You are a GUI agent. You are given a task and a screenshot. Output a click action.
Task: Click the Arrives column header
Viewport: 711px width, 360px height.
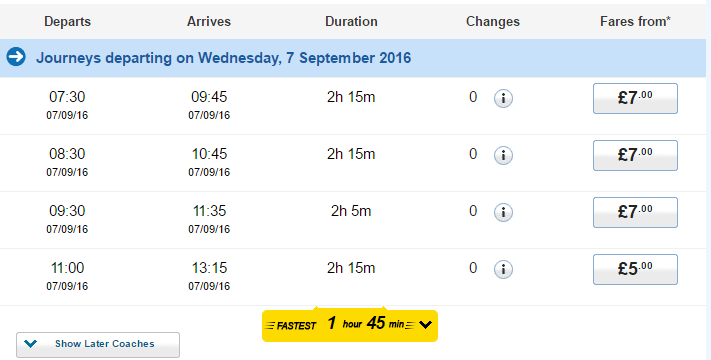(209, 21)
